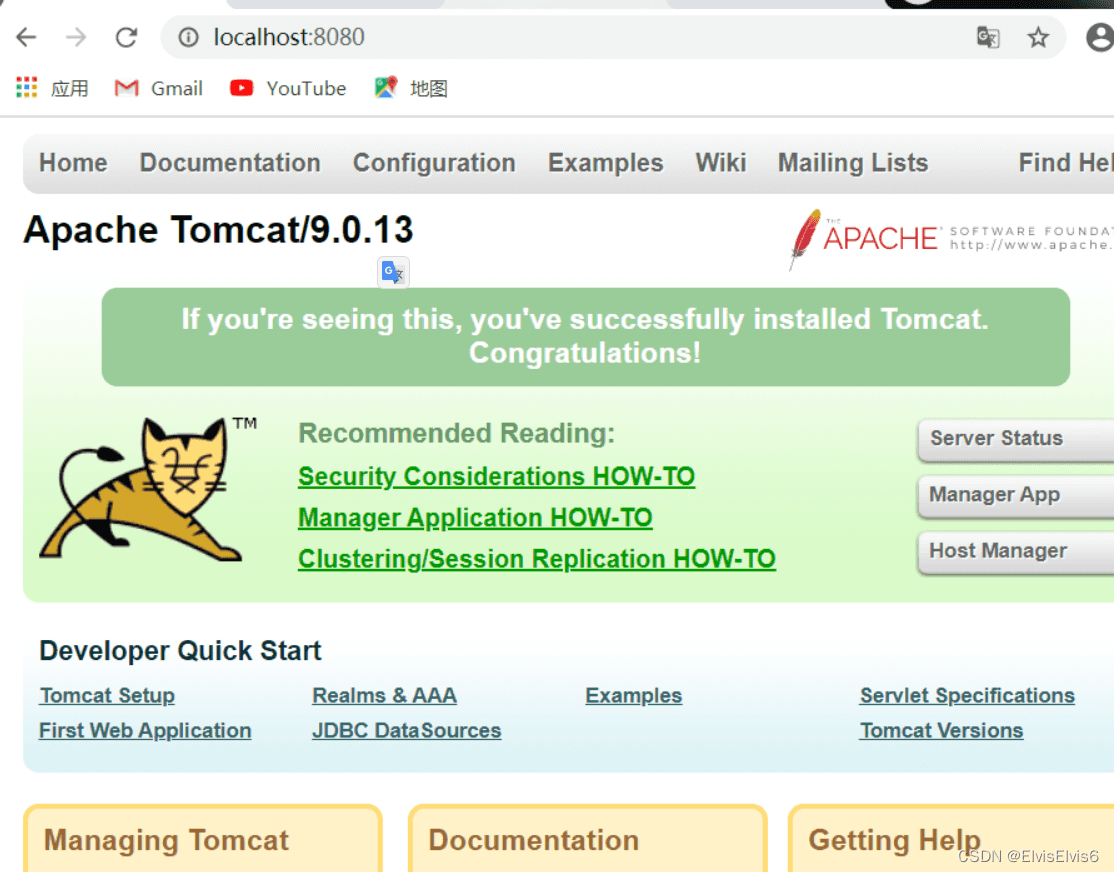Click the green congratulations banner text
1114x872 pixels.
pyautogui.click(x=585, y=336)
